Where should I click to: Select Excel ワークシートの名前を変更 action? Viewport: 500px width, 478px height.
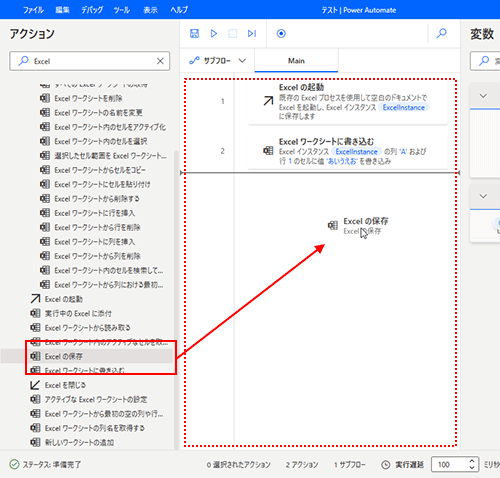[98, 113]
